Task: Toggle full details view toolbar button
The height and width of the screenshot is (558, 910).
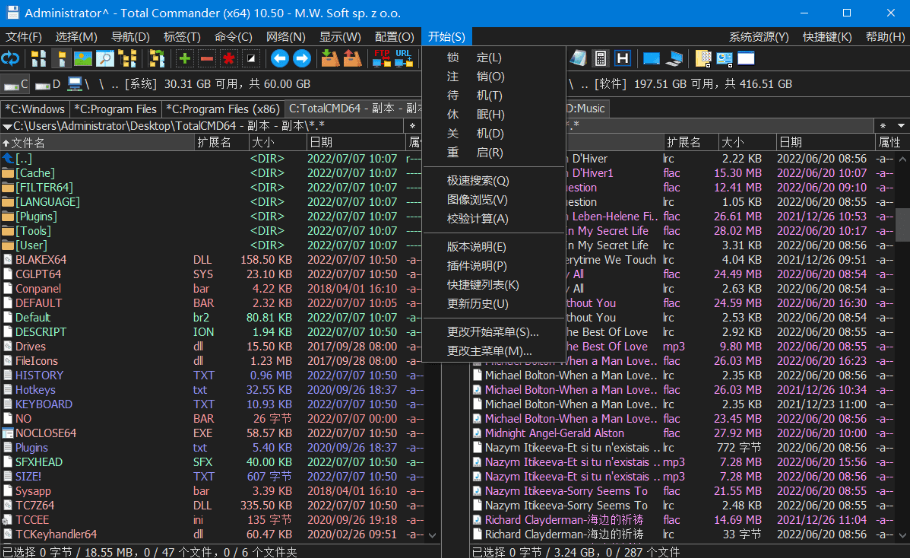Action: click(x=61, y=59)
